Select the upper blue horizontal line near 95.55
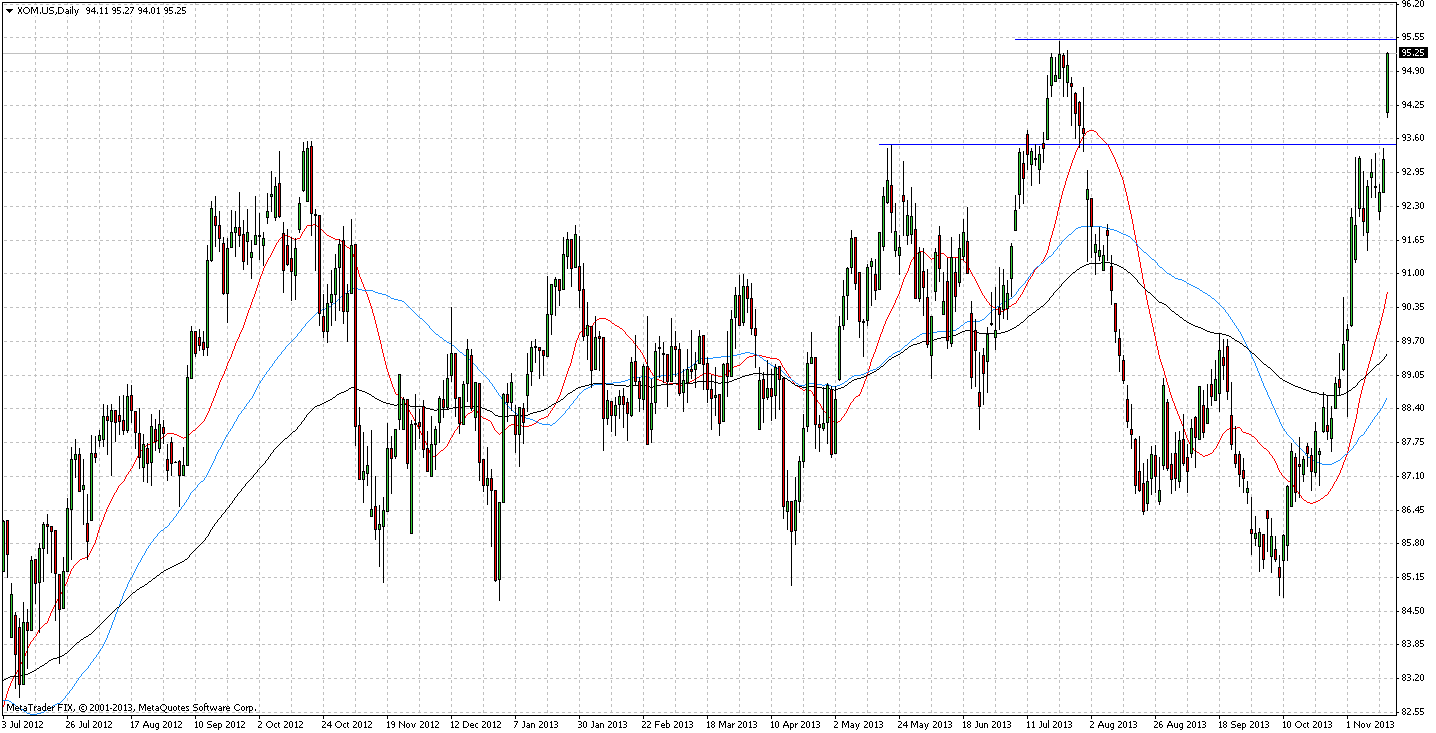The width and height of the screenshot is (1436, 733). pos(1200,39)
